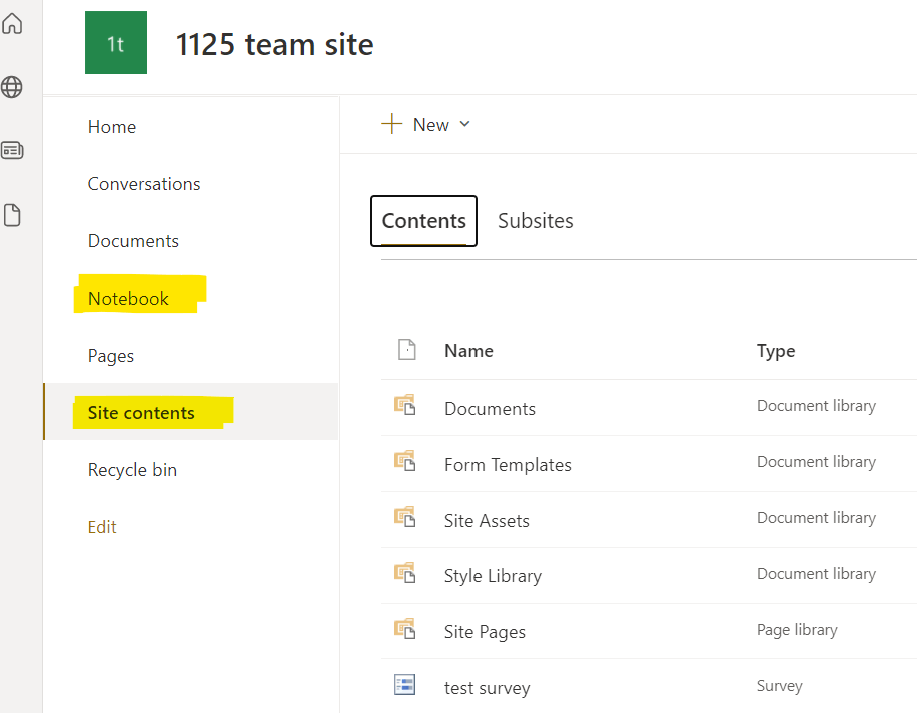917x713 pixels.
Task: Expand the New dropdown chevron
Action: coord(464,124)
